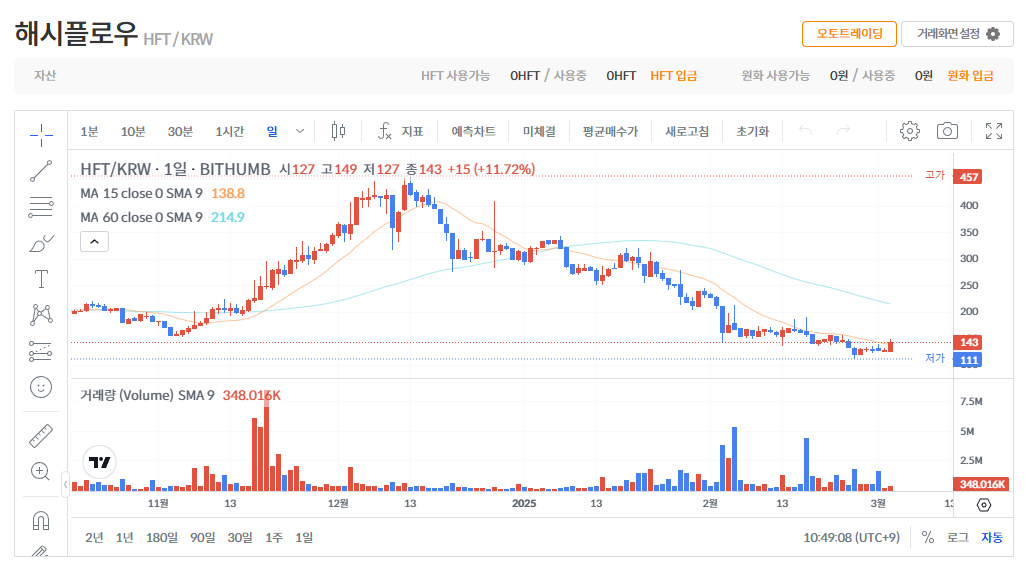Click the redo arrow
This screenshot has width=1033, height=573.
pos(843,131)
